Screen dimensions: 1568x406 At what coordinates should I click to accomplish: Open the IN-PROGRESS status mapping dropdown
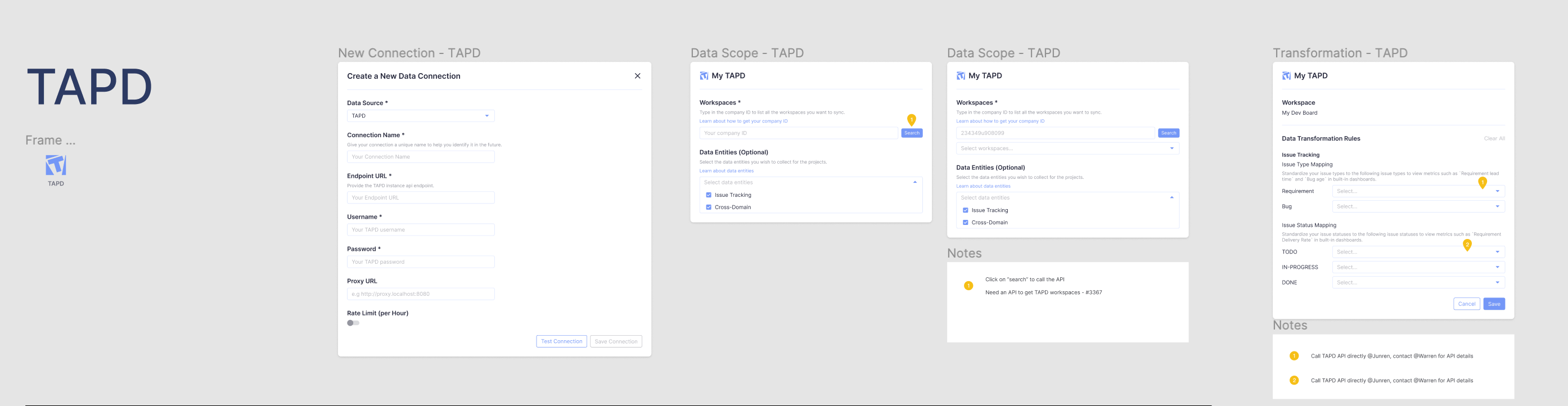pyautogui.click(x=1418, y=267)
